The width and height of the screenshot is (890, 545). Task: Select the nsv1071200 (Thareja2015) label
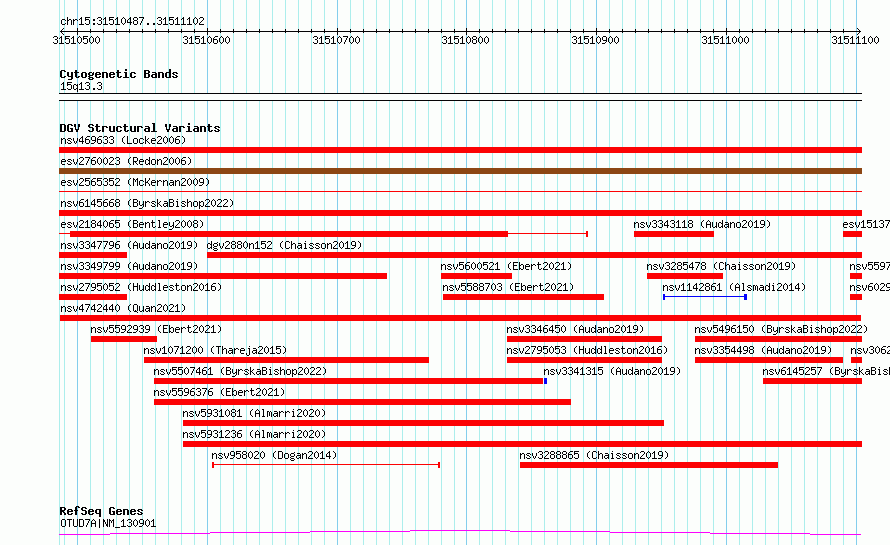(x=215, y=350)
